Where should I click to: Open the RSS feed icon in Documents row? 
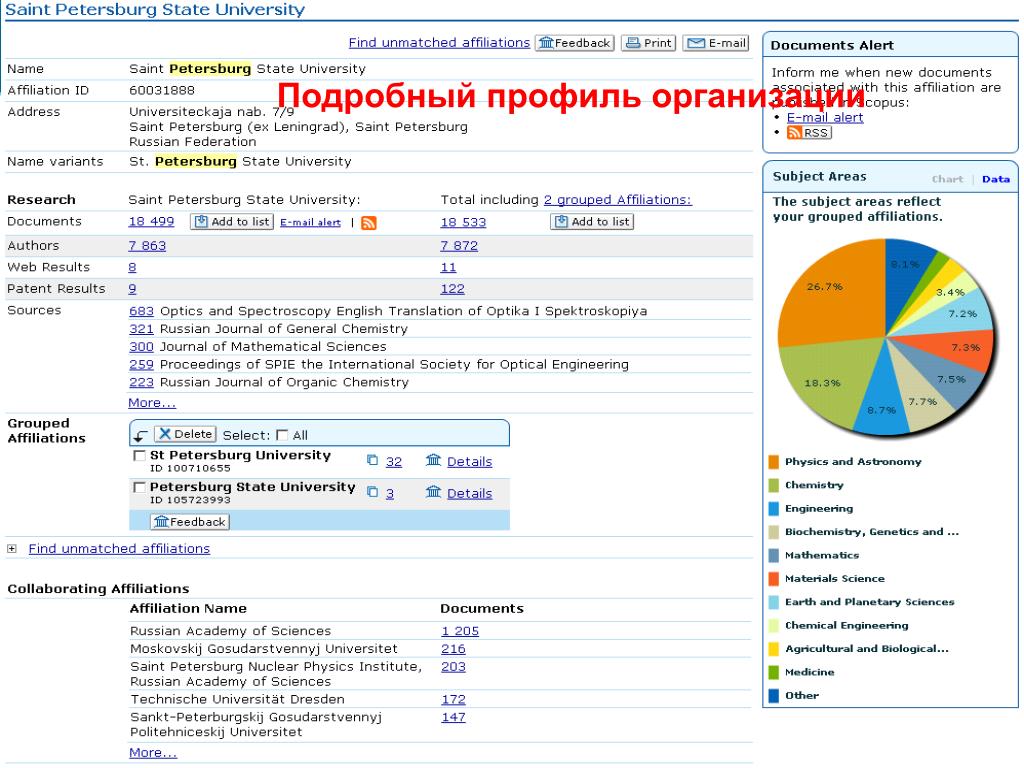point(368,223)
